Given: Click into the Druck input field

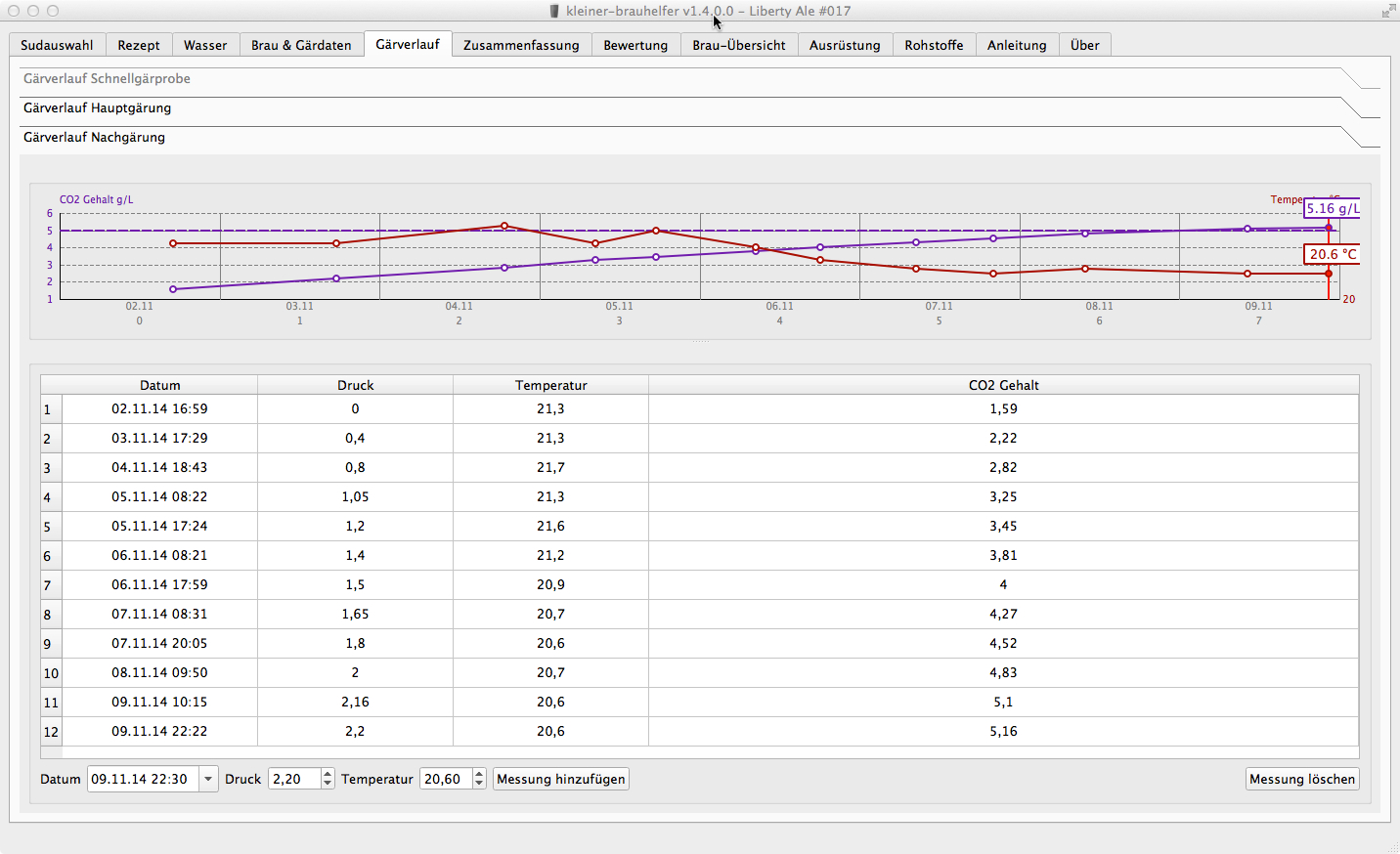Looking at the screenshot, I should pyautogui.click(x=293, y=779).
